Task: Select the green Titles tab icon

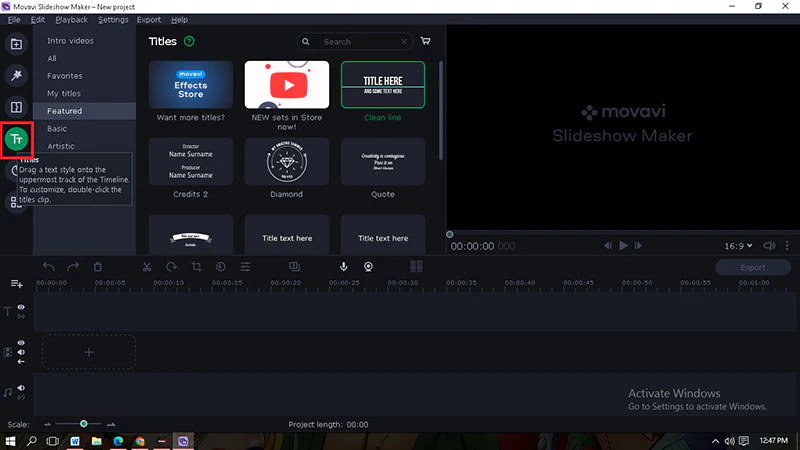Action: (x=16, y=139)
